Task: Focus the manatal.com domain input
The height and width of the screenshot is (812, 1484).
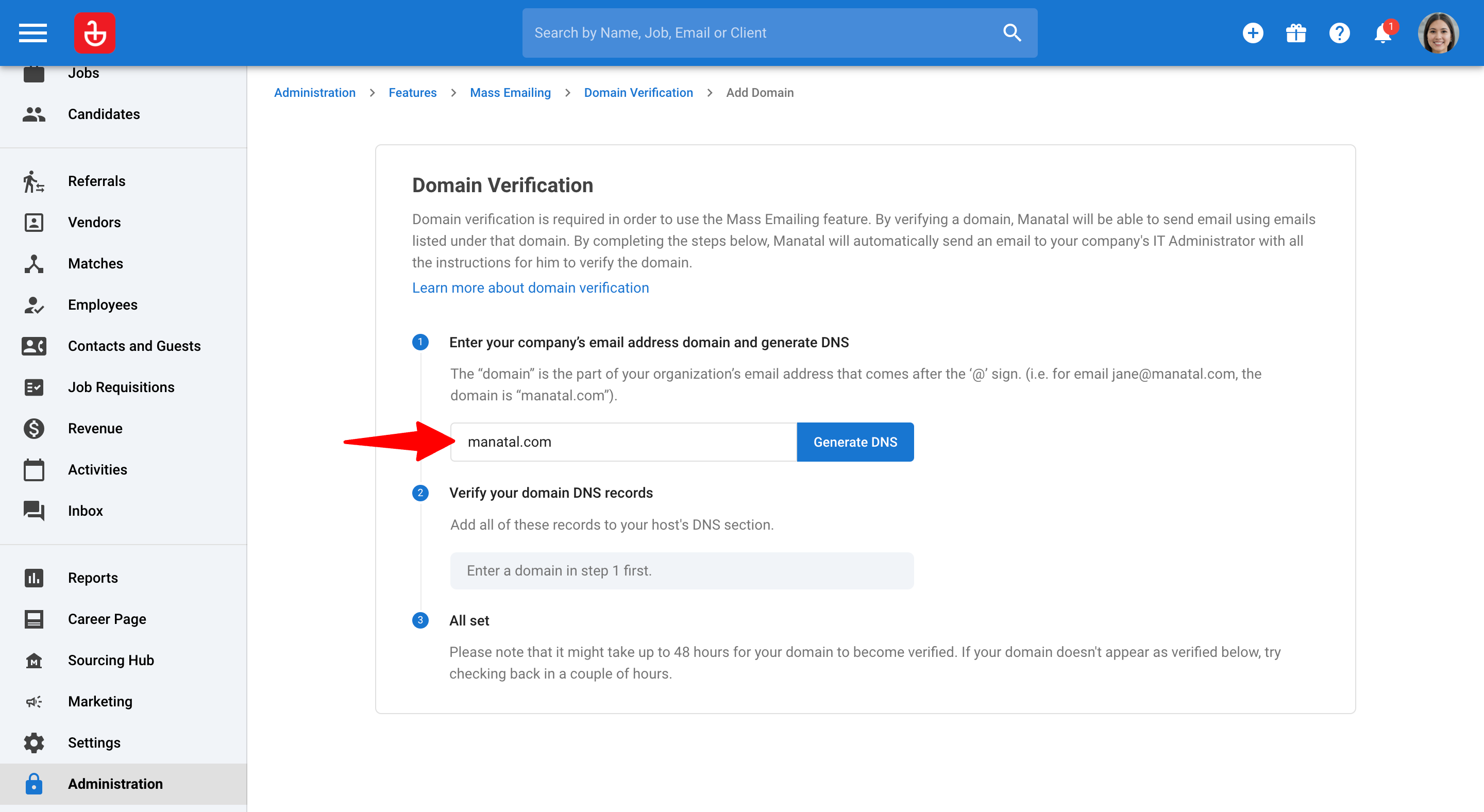Action: (623, 442)
